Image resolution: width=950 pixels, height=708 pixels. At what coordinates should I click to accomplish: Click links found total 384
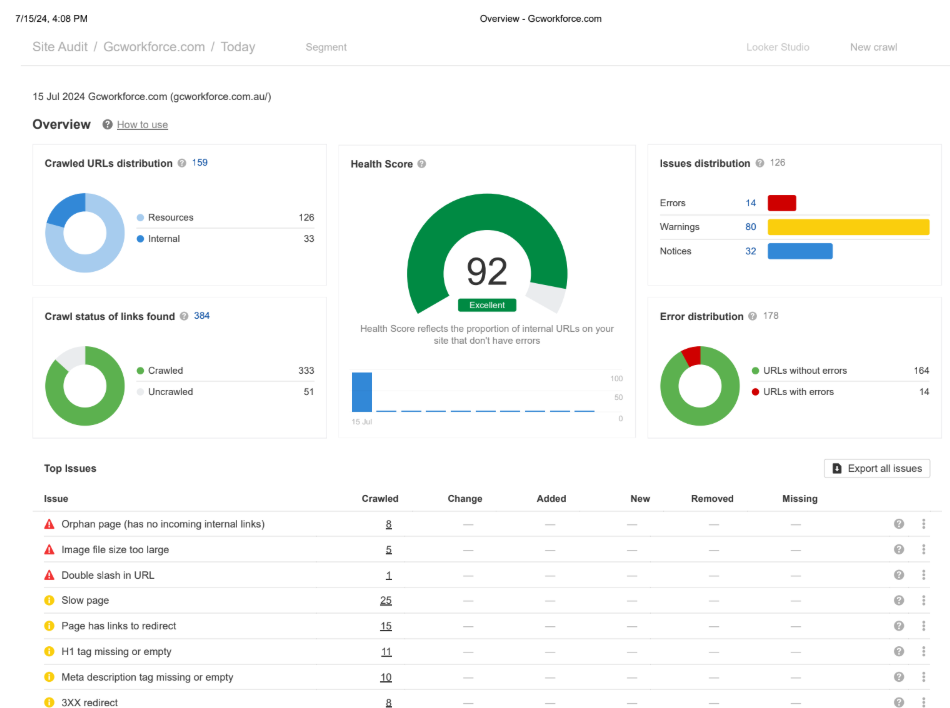tap(202, 316)
